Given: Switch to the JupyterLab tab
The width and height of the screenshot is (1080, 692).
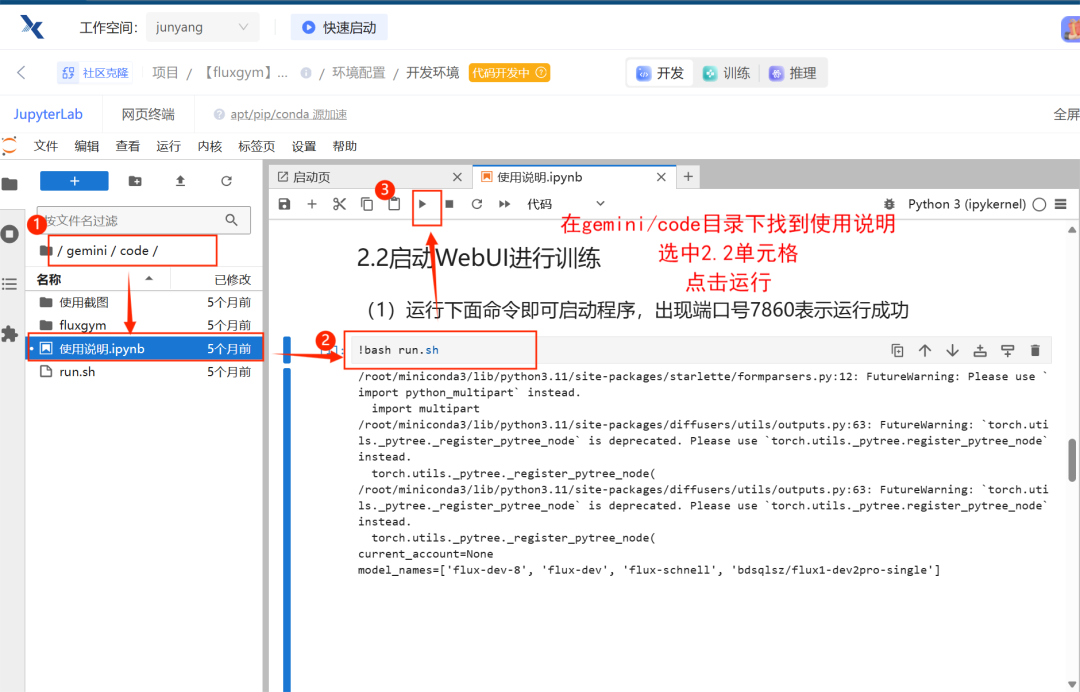Looking at the screenshot, I should [48, 114].
